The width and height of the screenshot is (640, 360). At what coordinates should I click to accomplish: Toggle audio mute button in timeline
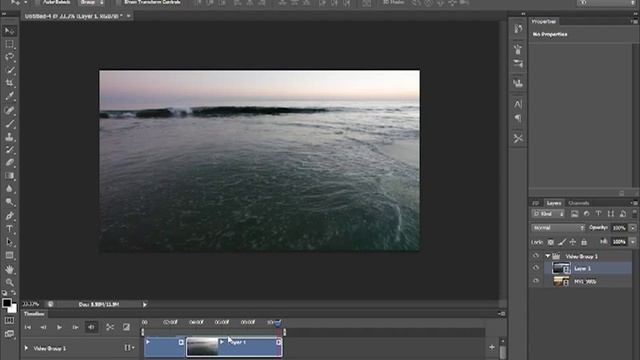91,327
